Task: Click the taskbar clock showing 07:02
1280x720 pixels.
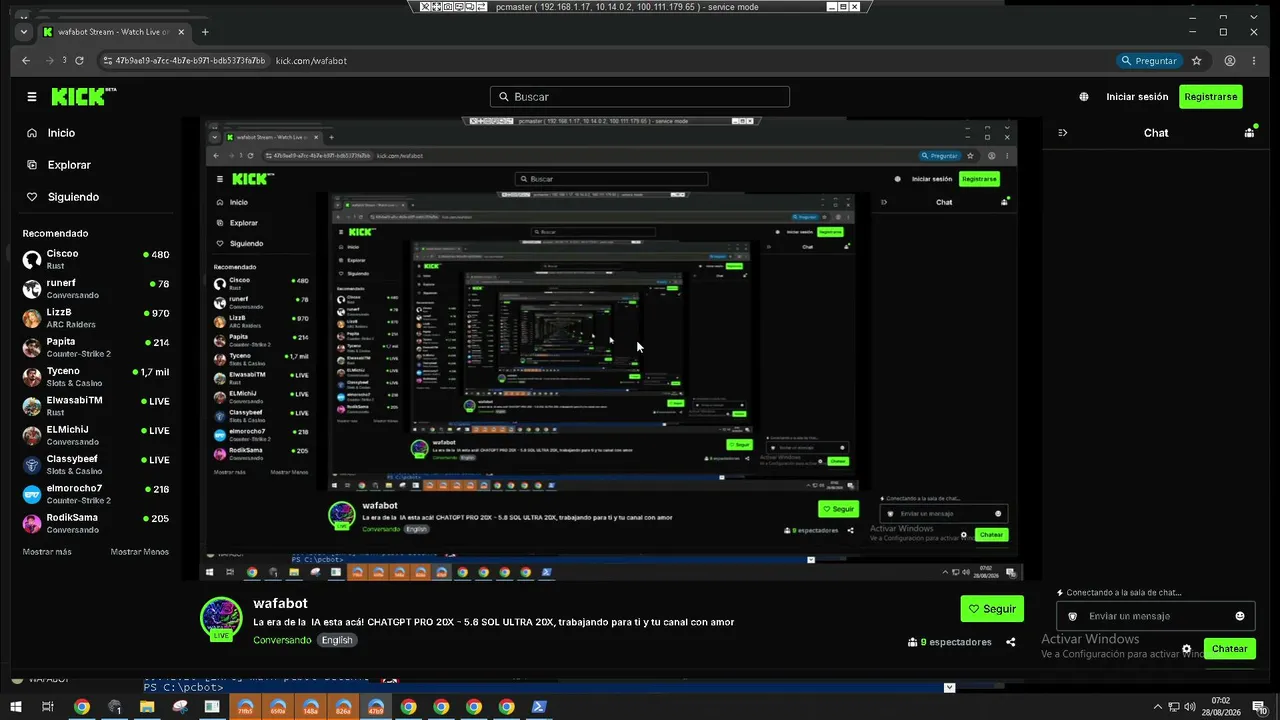Action: coord(1221,707)
